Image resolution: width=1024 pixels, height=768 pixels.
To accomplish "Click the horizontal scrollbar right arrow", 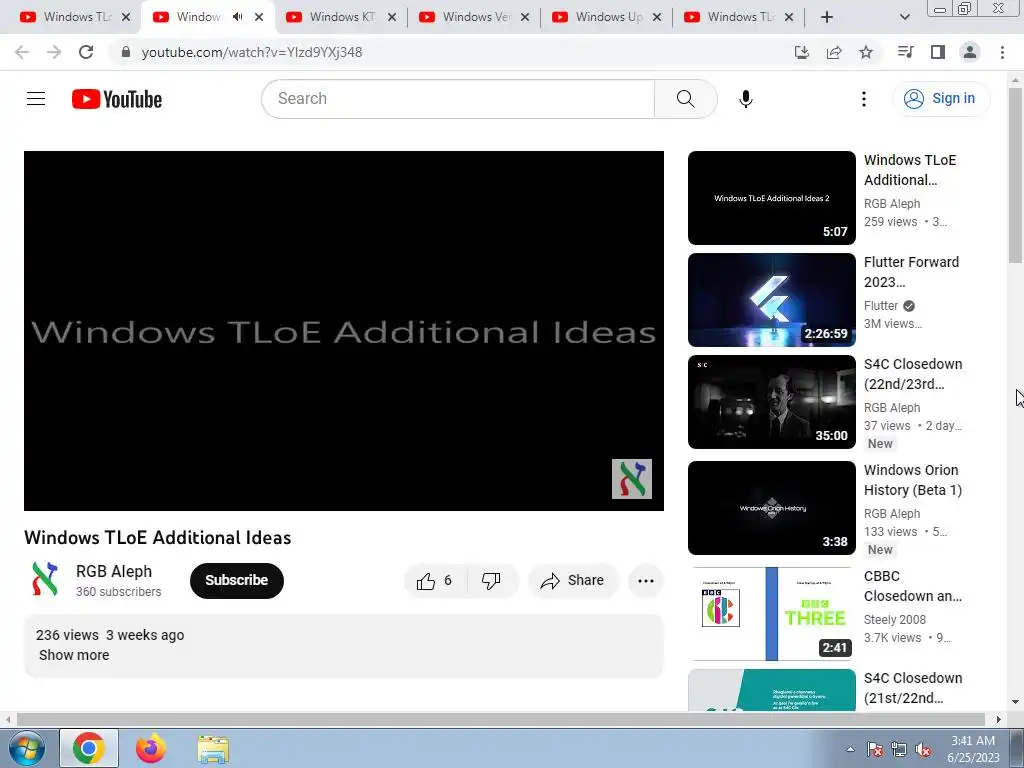I will point(999,720).
